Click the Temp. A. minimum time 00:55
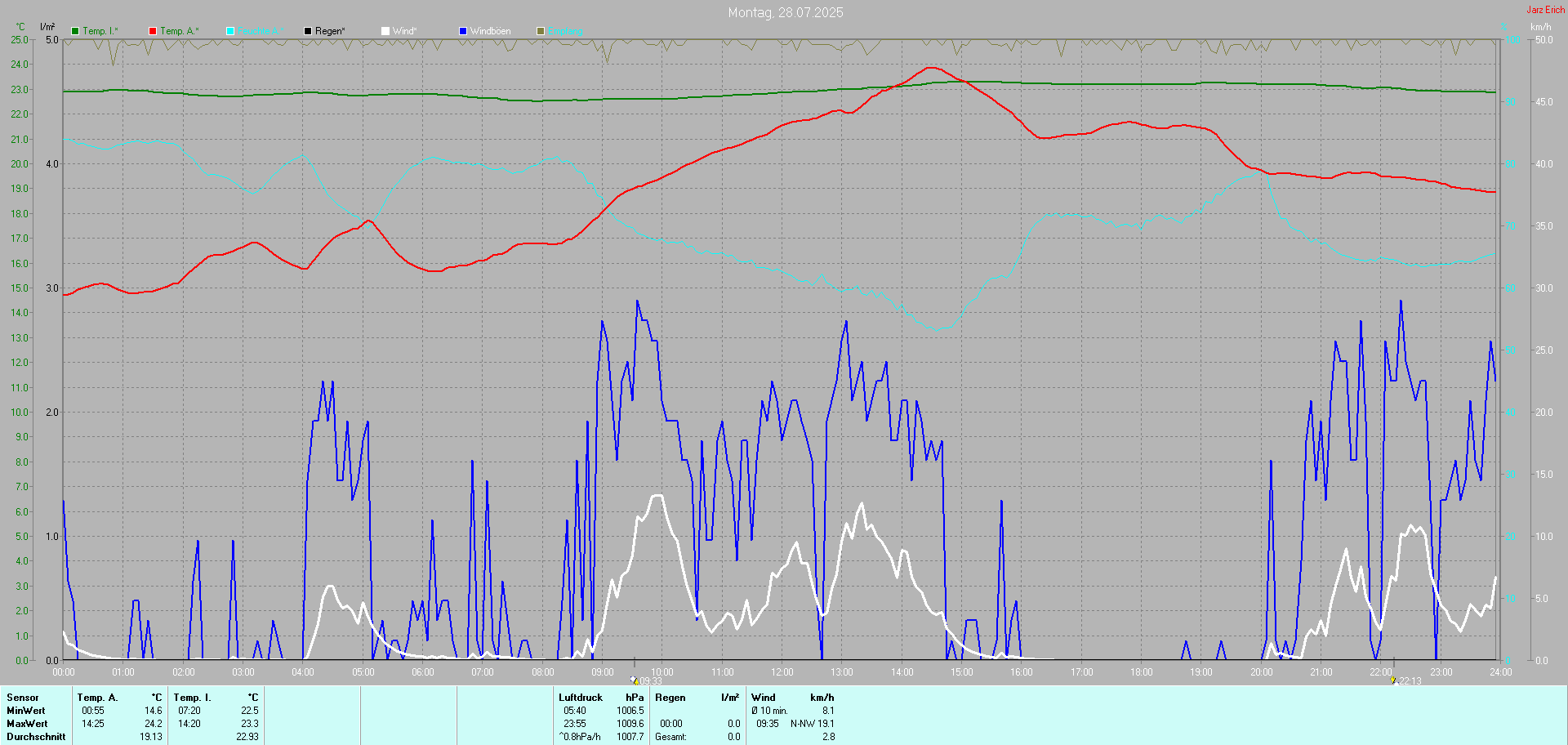Image resolution: width=1568 pixels, height=745 pixels. point(93,711)
